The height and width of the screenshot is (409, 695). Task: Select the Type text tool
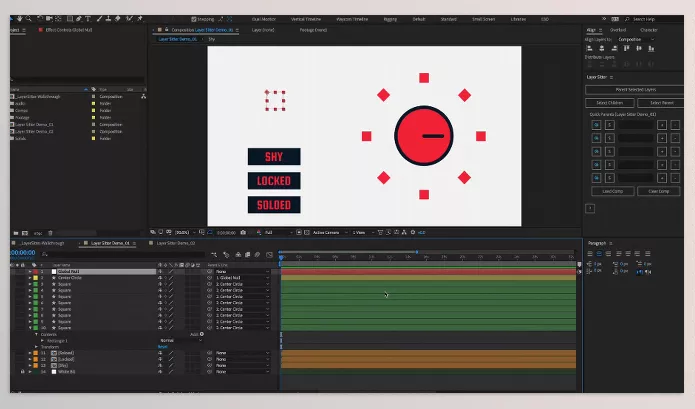coord(88,19)
